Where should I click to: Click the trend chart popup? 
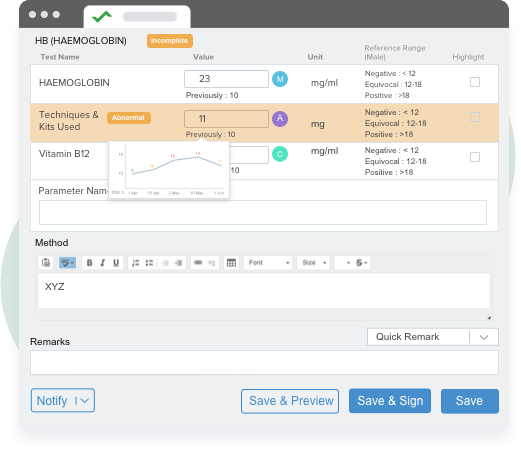coord(169,170)
